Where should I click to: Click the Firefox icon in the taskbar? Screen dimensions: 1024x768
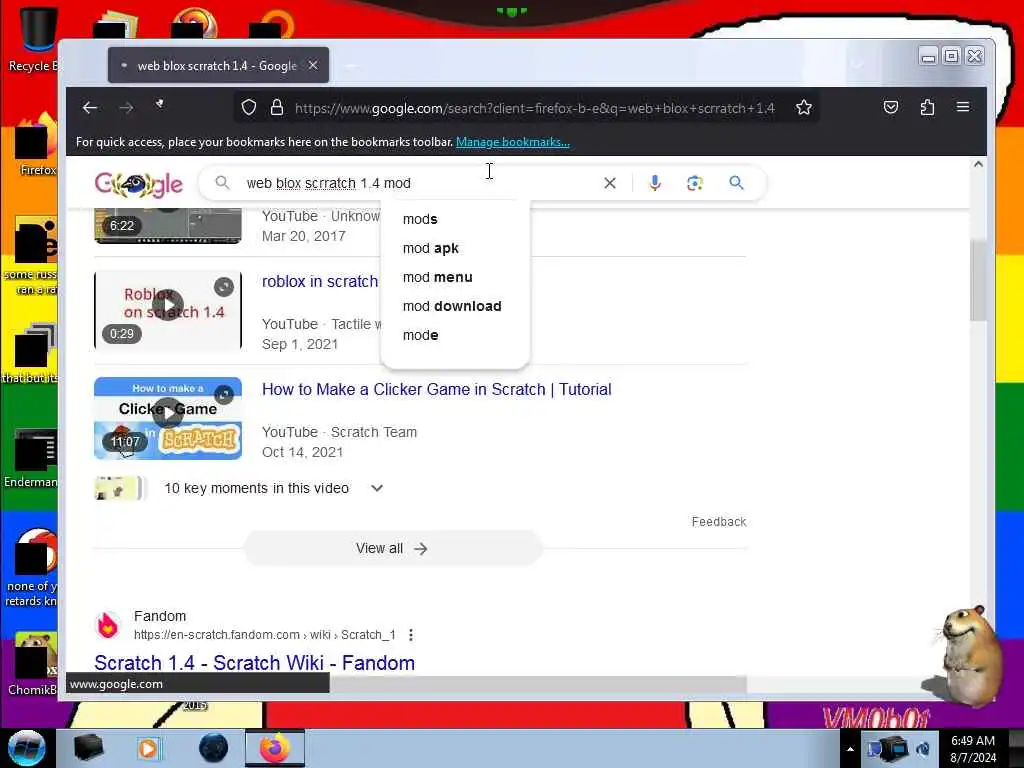click(x=275, y=748)
